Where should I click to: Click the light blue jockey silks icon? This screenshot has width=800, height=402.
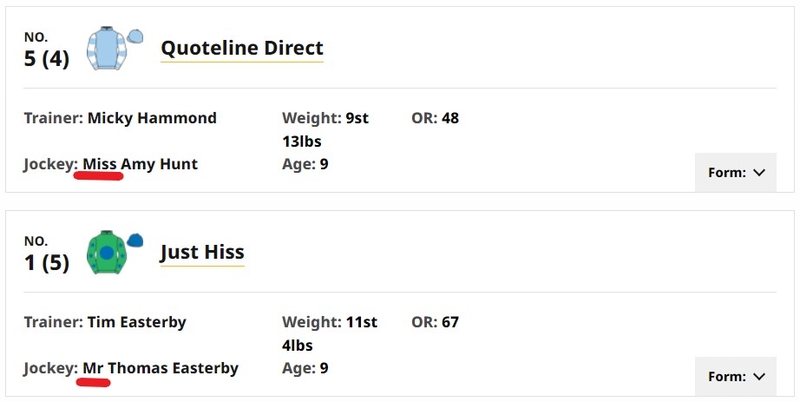[x=107, y=48]
